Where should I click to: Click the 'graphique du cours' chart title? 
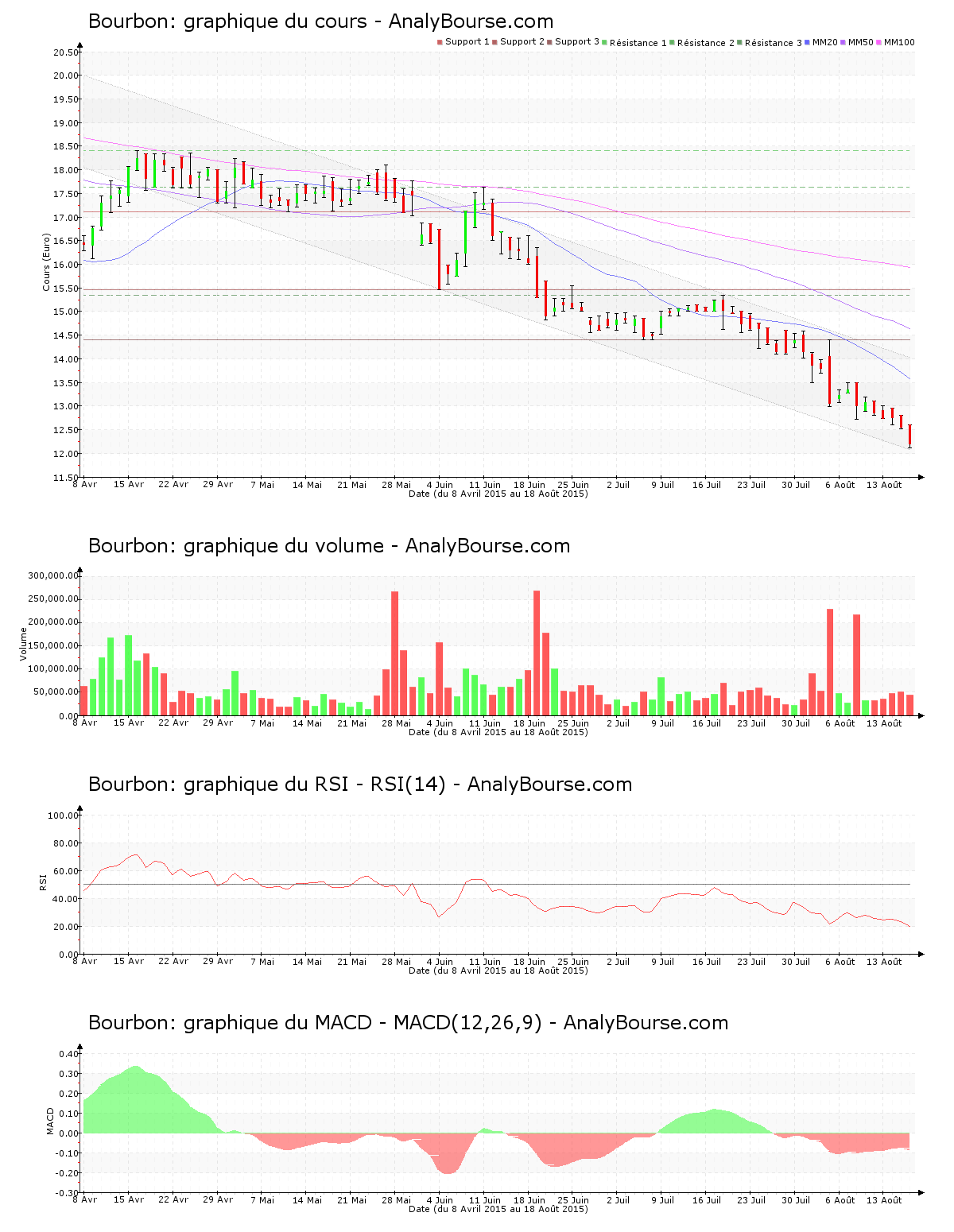click(320, 21)
